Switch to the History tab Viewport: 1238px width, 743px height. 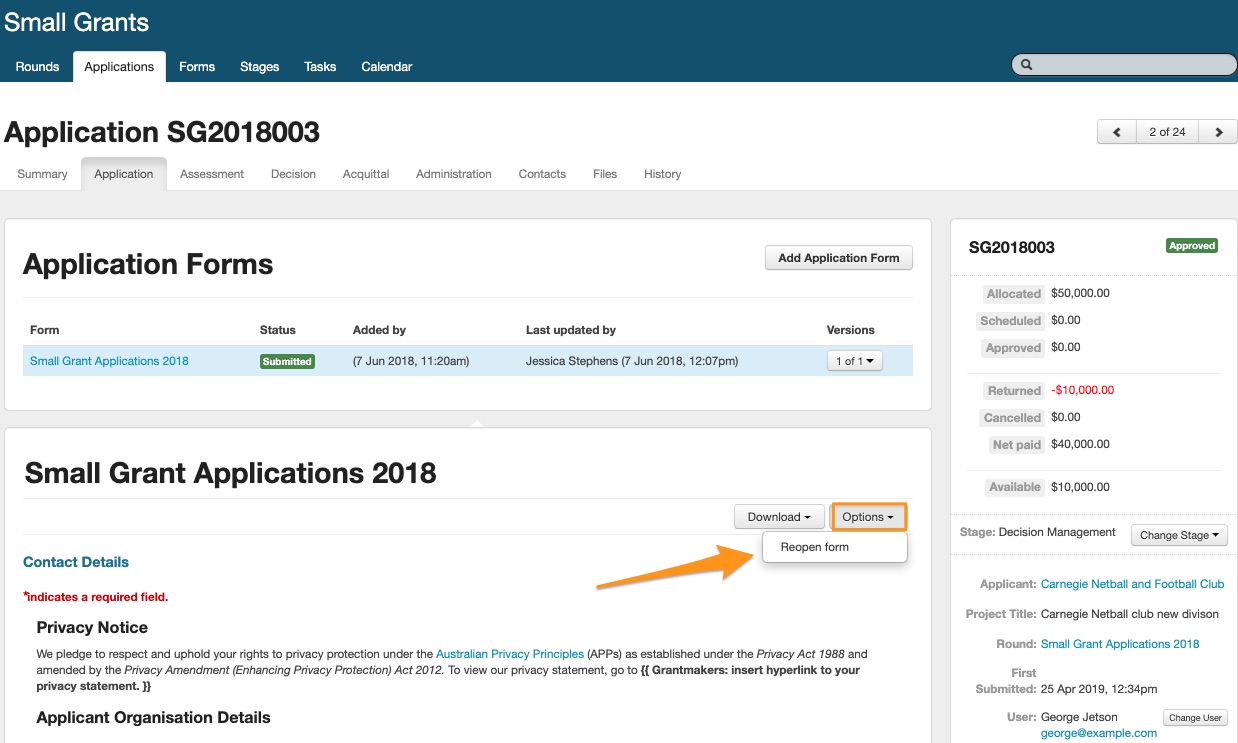(x=662, y=174)
